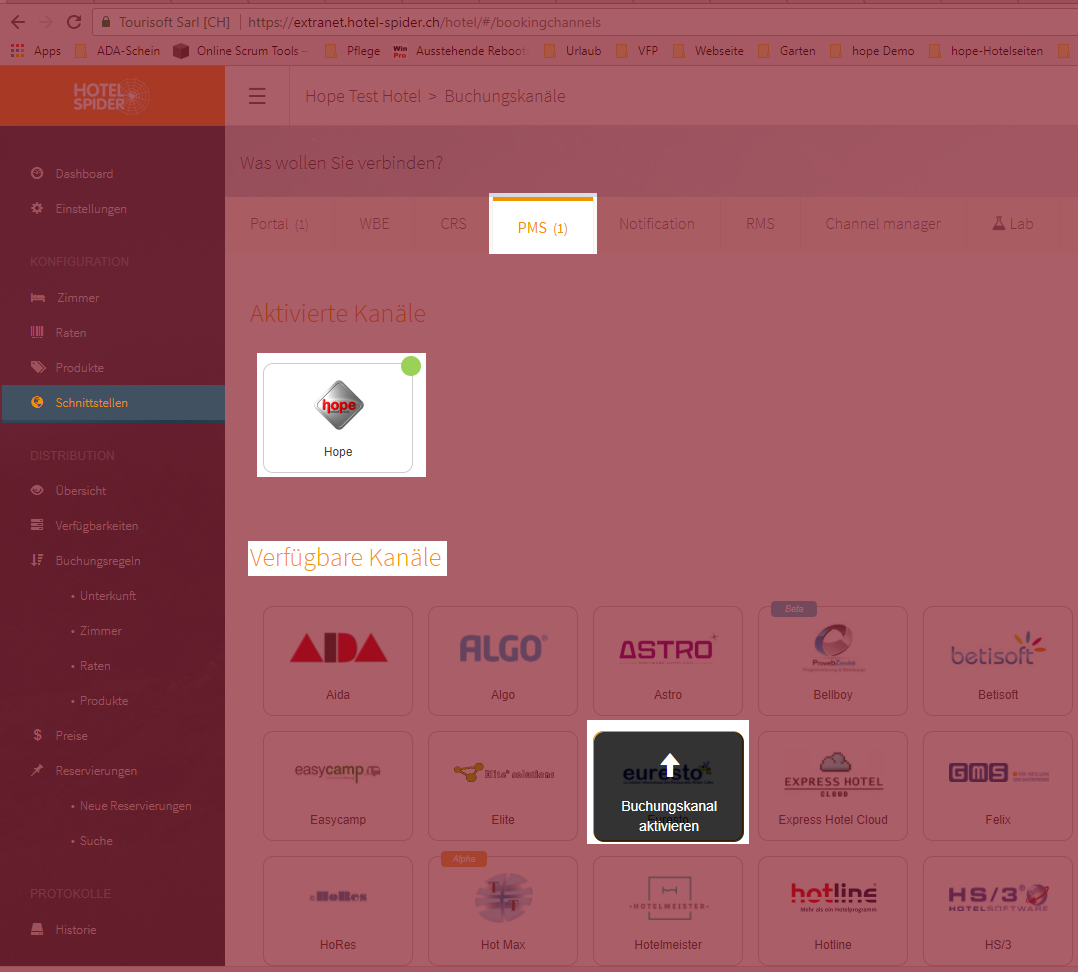
Task: Switch to the RMS tab
Action: pyautogui.click(x=760, y=223)
